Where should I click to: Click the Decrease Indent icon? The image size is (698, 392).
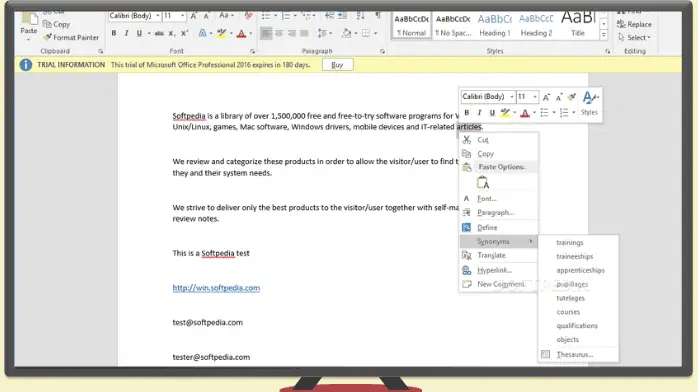click(x=329, y=16)
